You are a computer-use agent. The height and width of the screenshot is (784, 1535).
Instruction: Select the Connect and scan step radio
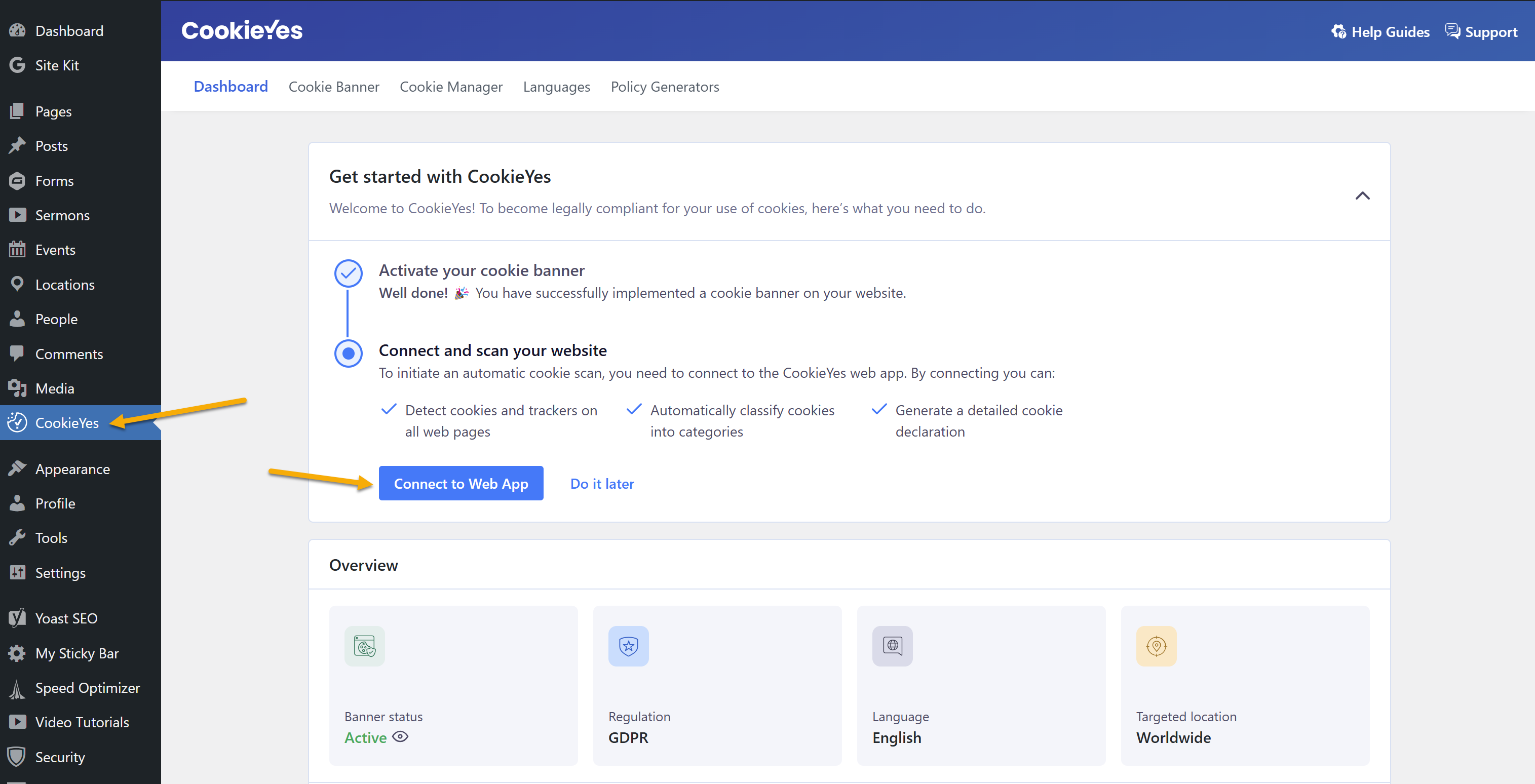pos(349,354)
